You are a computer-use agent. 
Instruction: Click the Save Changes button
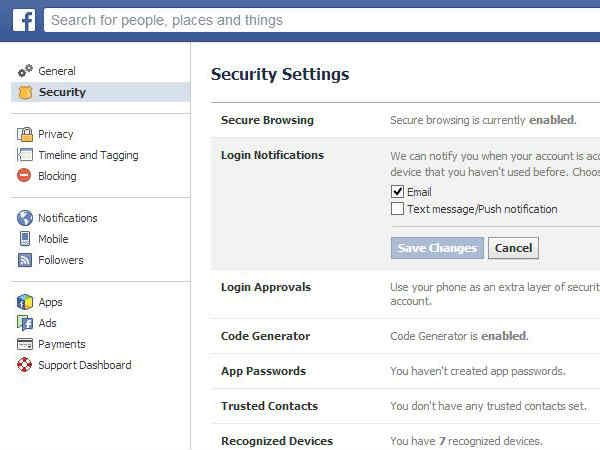[x=437, y=248]
